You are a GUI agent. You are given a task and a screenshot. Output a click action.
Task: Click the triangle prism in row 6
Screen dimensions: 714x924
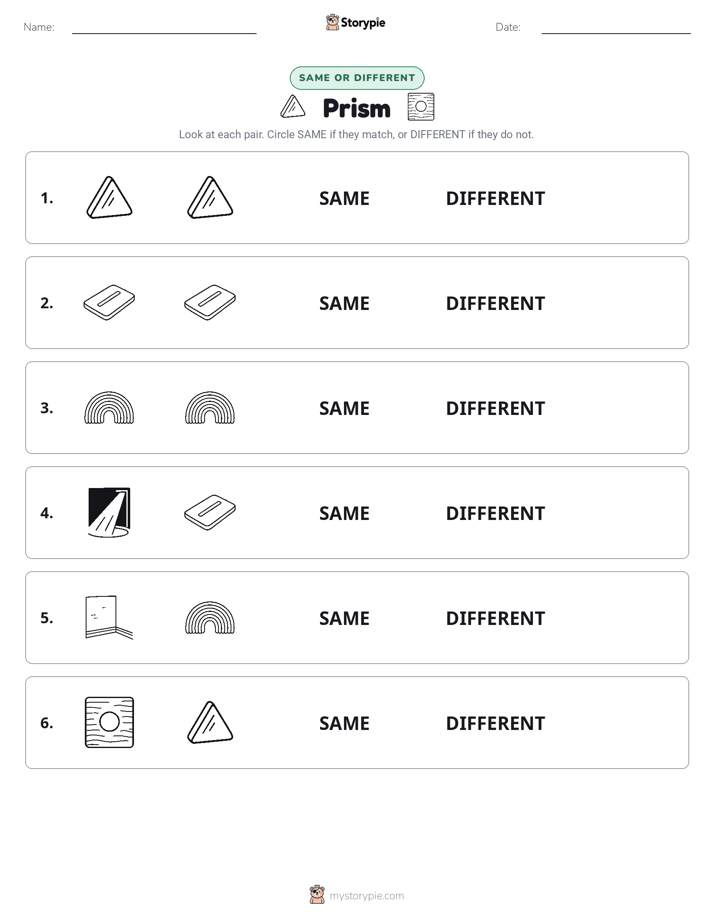210,722
